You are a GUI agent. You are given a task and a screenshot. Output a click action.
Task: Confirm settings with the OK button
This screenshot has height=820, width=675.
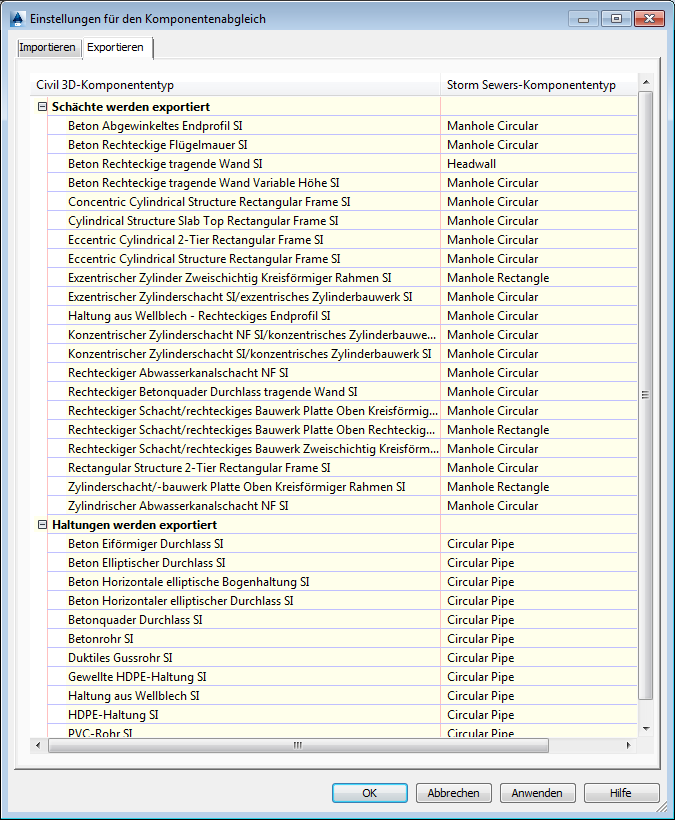click(x=370, y=793)
